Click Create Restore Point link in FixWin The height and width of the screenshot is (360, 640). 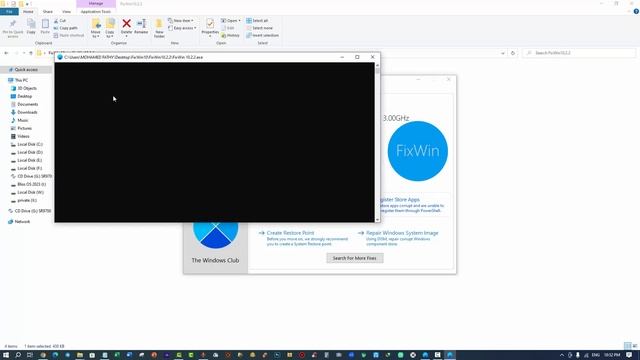(290, 233)
